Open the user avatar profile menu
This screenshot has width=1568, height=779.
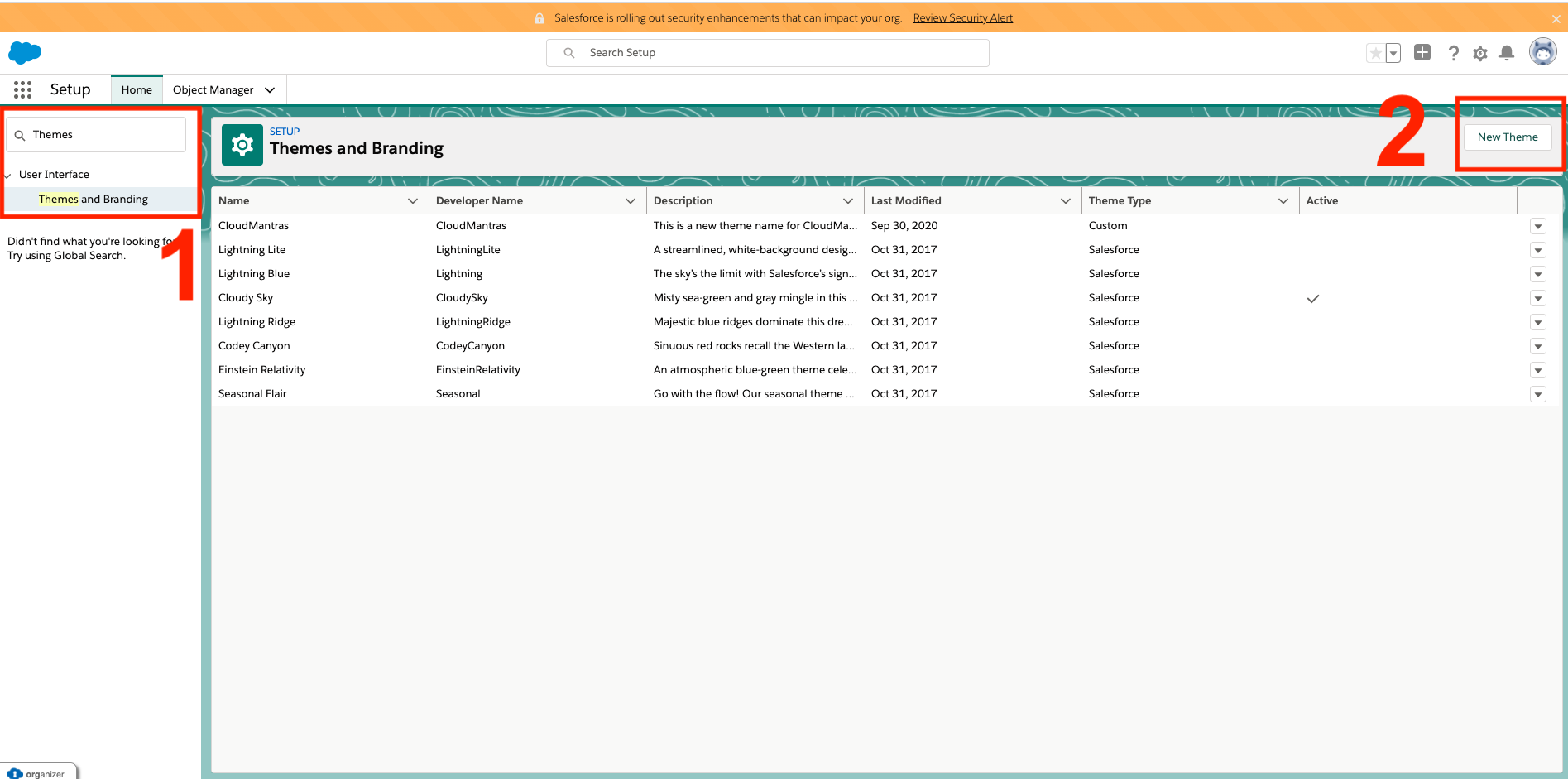coord(1544,51)
